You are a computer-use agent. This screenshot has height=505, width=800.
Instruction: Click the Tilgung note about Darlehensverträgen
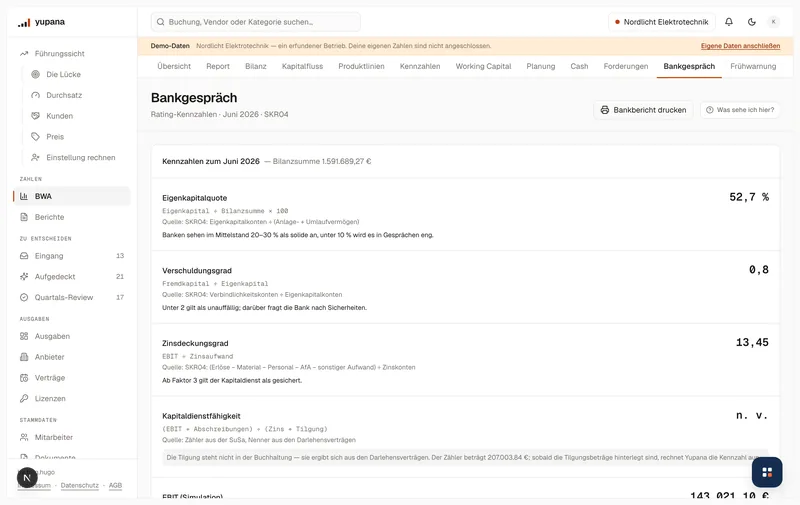[465, 458]
